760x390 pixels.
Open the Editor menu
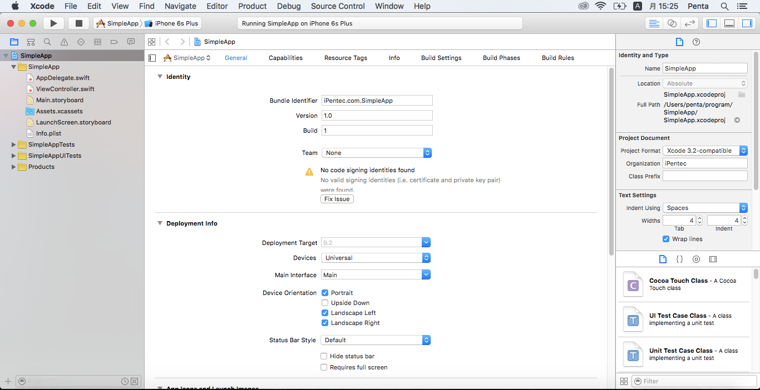pos(217,6)
